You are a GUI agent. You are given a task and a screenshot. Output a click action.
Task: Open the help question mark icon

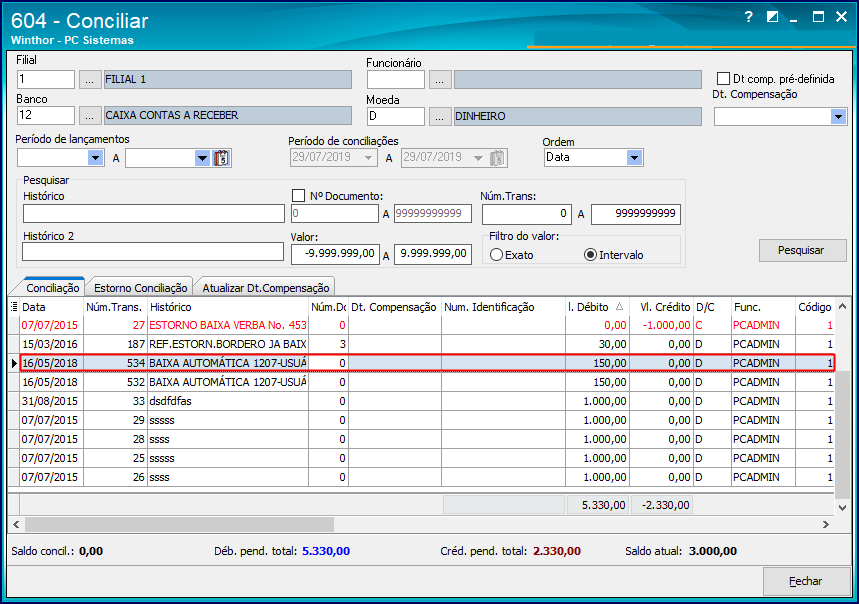coord(749,17)
